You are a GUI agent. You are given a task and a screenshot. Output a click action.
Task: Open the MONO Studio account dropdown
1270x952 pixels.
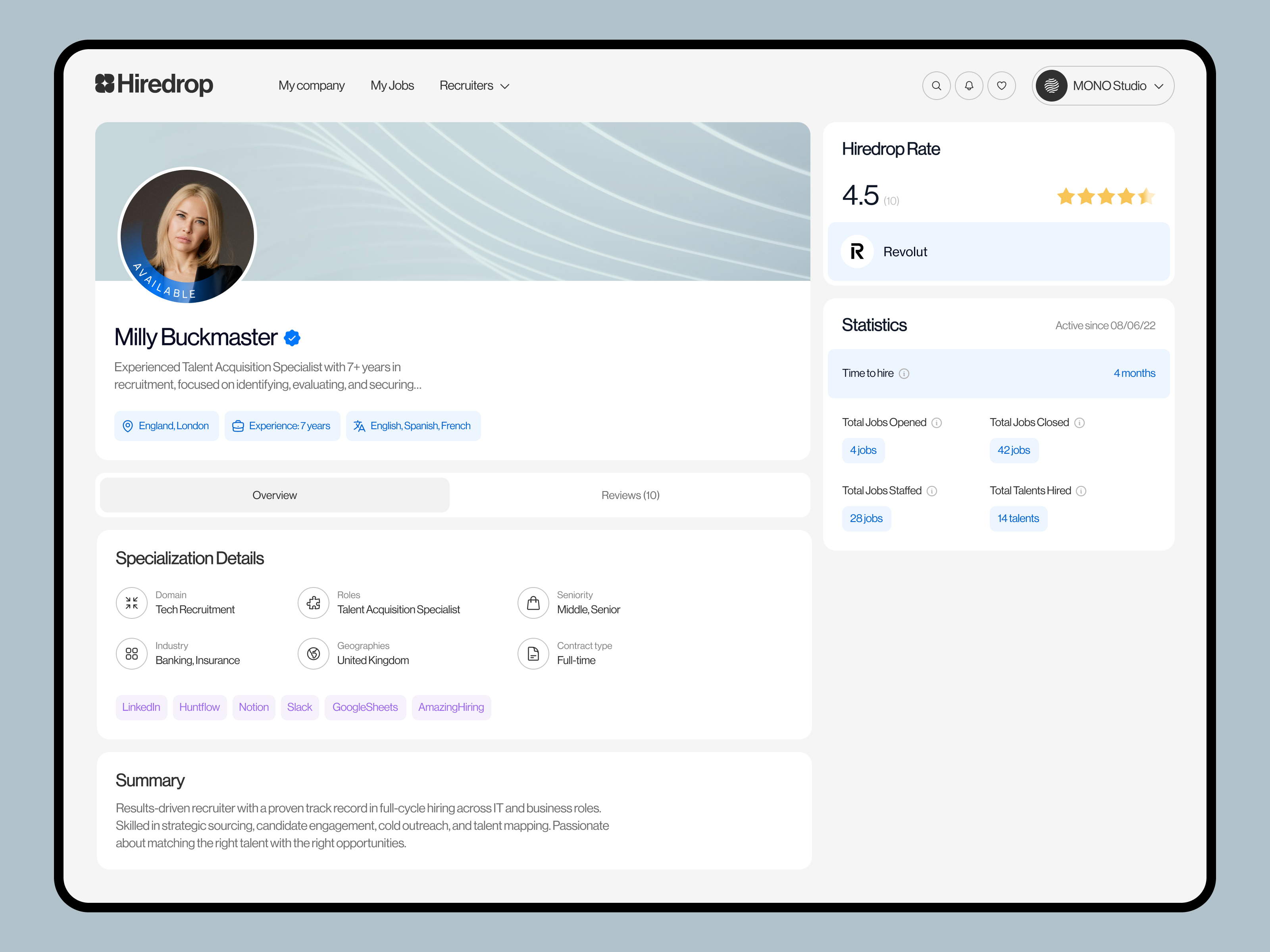tap(1102, 86)
